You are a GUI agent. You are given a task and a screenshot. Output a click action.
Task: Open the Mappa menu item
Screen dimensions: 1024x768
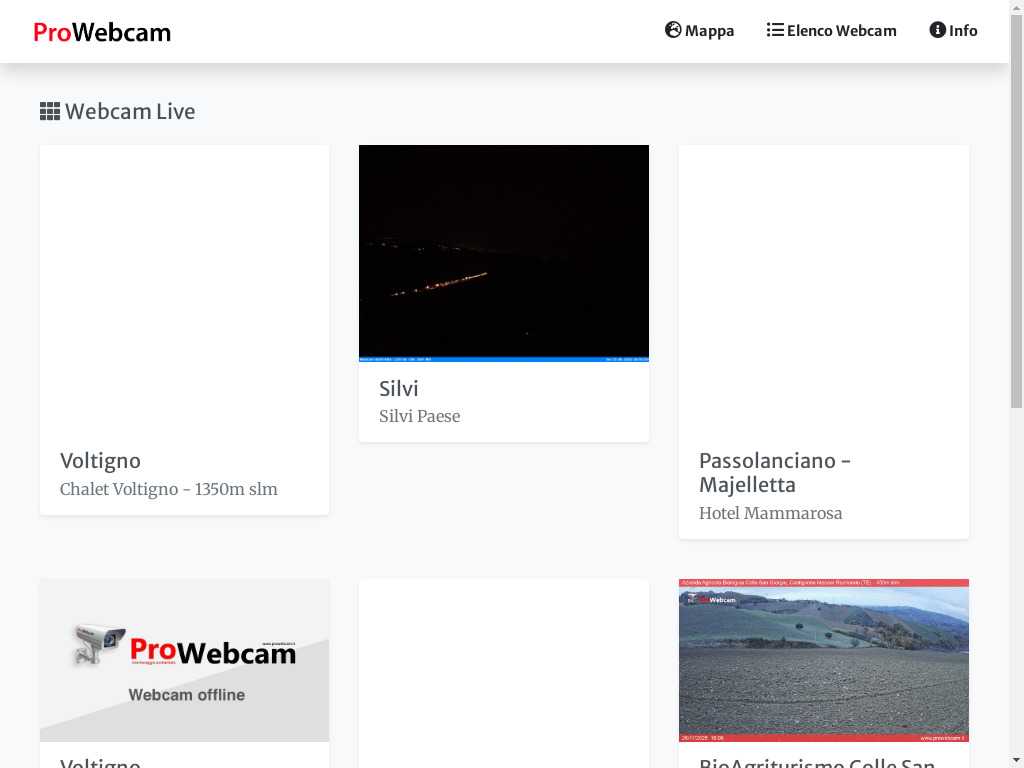click(x=709, y=31)
